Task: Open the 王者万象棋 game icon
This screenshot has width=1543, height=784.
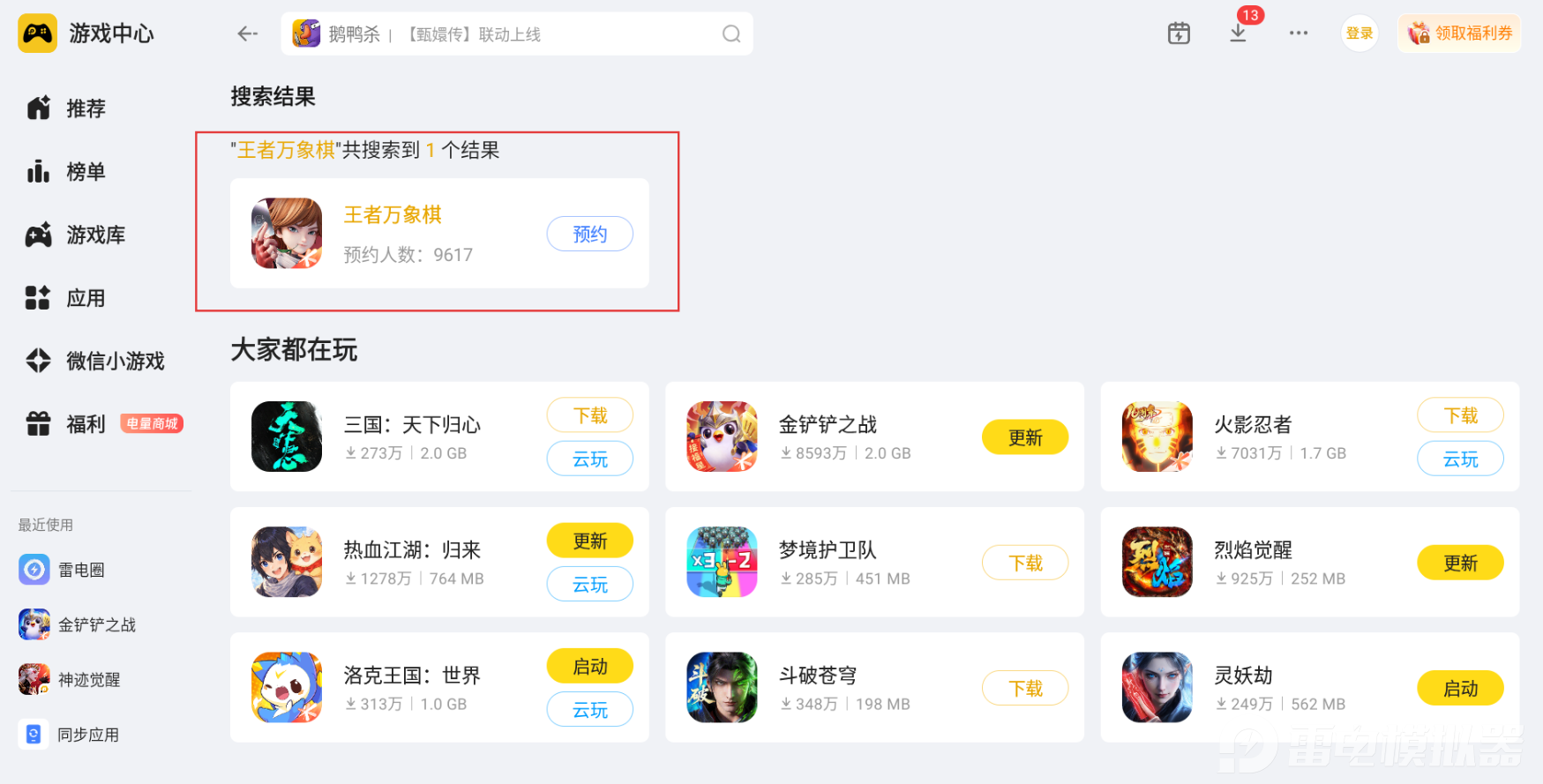Action: coord(287,234)
